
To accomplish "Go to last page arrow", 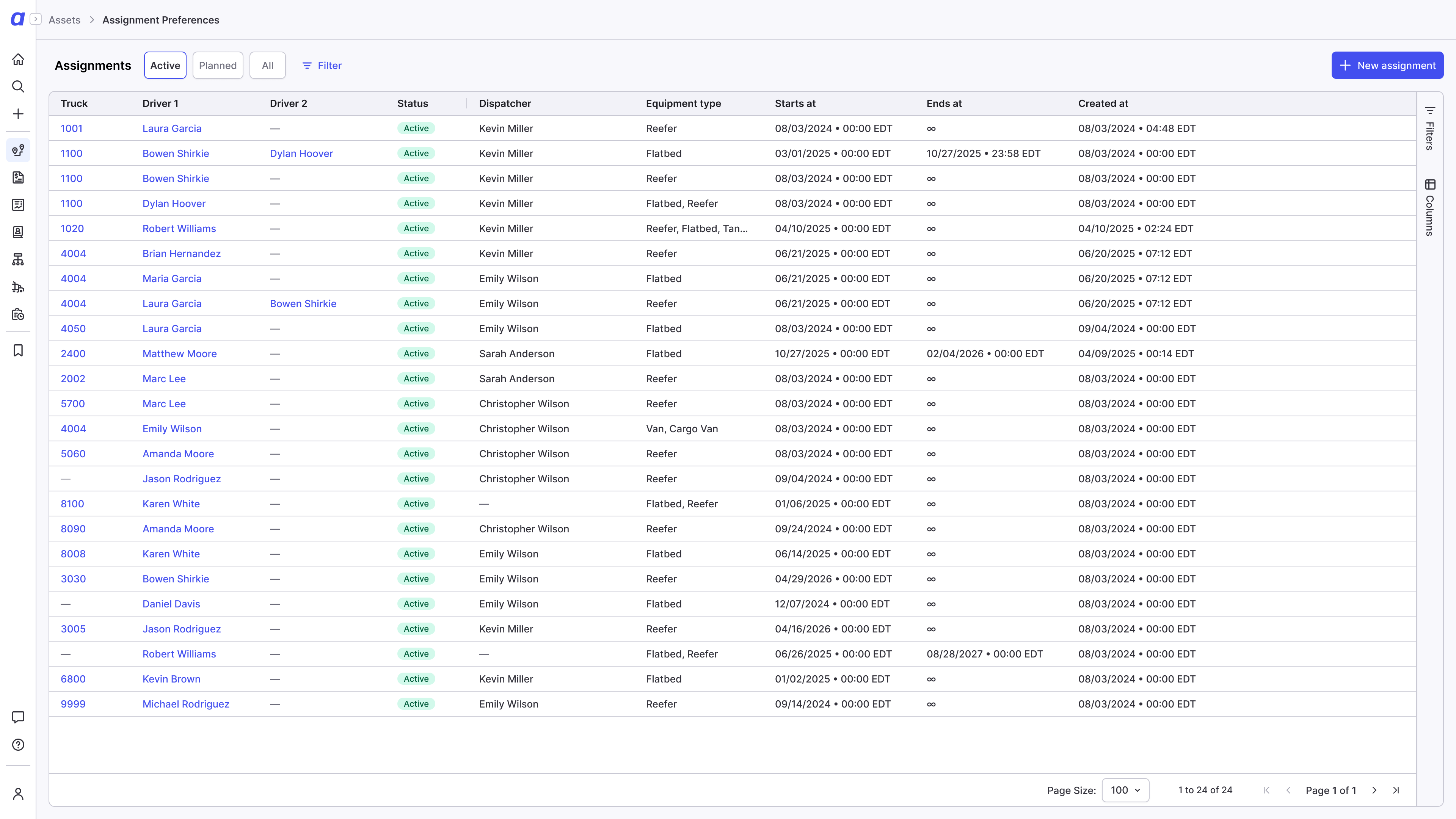I will 1396,790.
